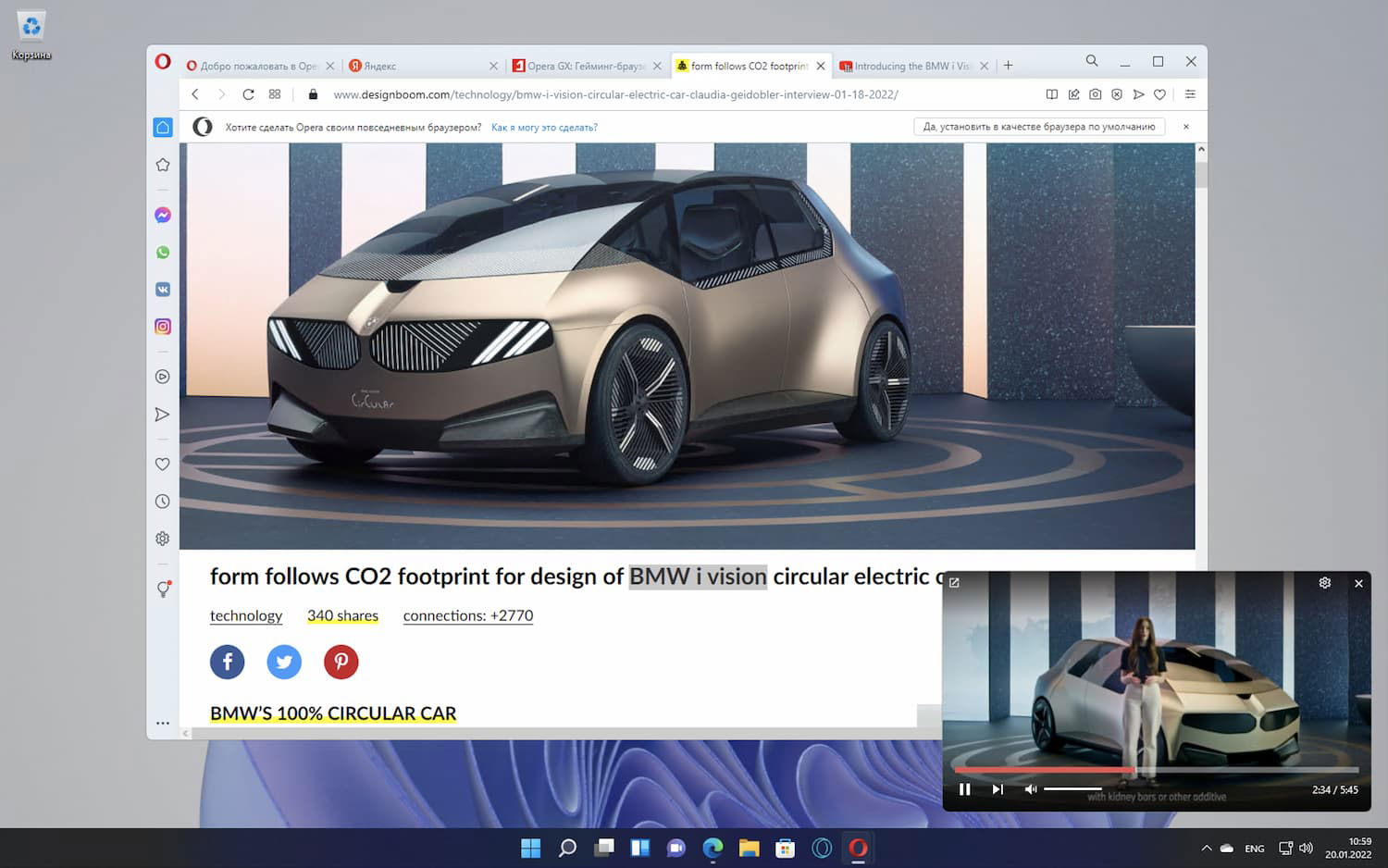1388x868 pixels.
Task: Open the Opera main menu logo
Action: pyautogui.click(x=163, y=62)
